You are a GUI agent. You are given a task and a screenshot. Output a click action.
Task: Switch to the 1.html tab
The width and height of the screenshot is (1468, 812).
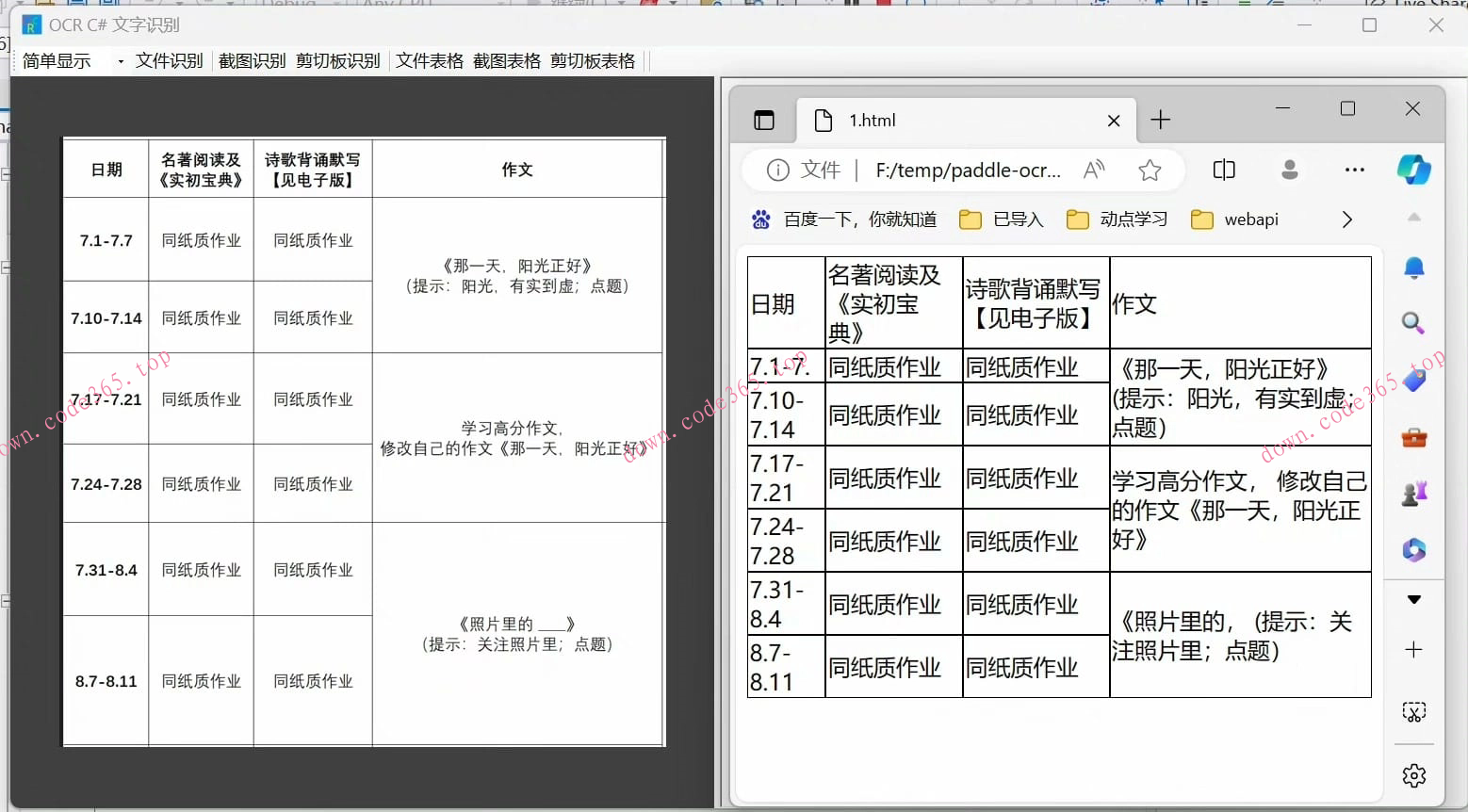point(942,121)
